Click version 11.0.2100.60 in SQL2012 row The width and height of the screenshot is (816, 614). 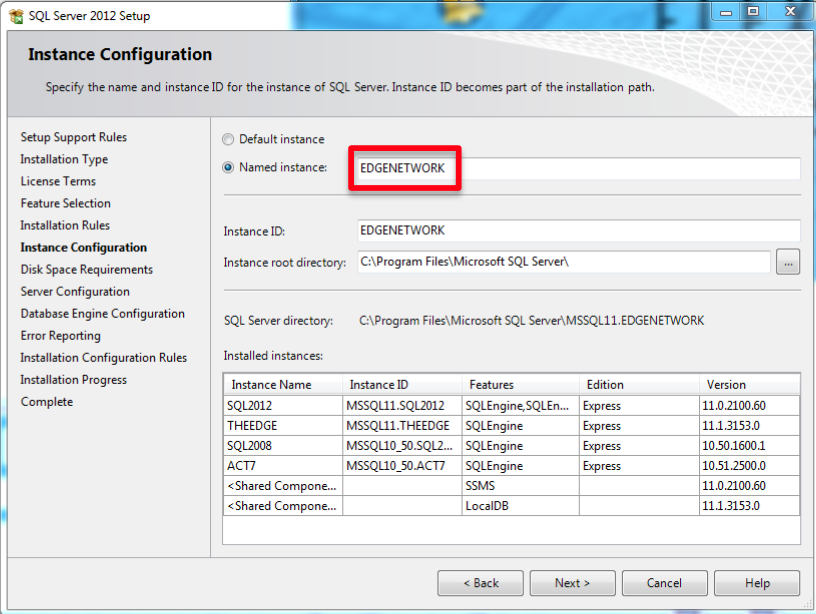749,406
